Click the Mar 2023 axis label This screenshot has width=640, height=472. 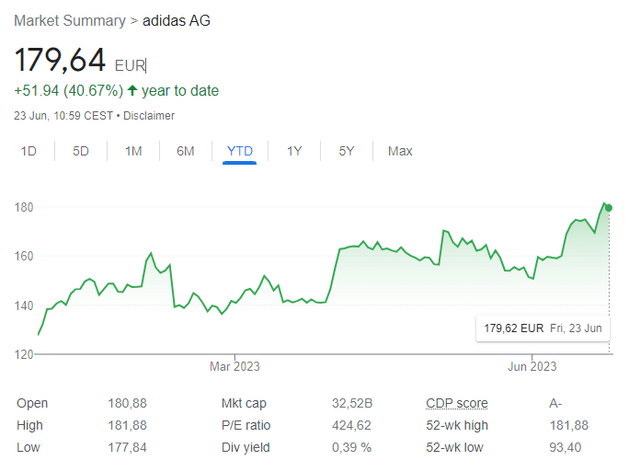[235, 366]
